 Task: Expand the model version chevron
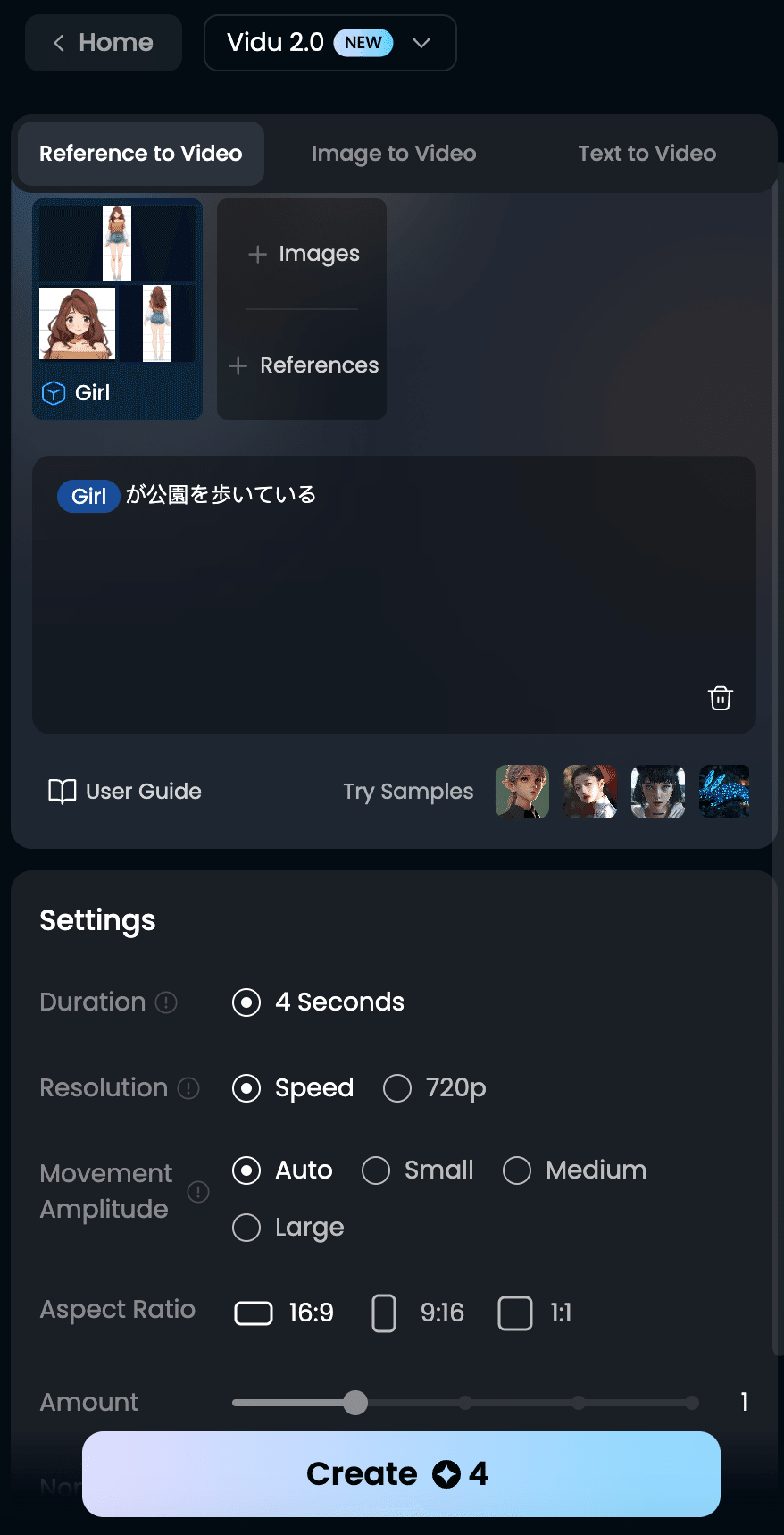click(421, 42)
